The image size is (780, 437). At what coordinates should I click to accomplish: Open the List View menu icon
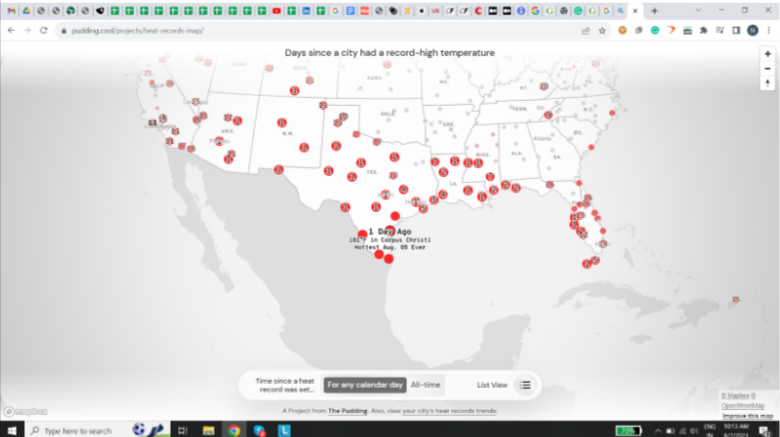(x=525, y=385)
